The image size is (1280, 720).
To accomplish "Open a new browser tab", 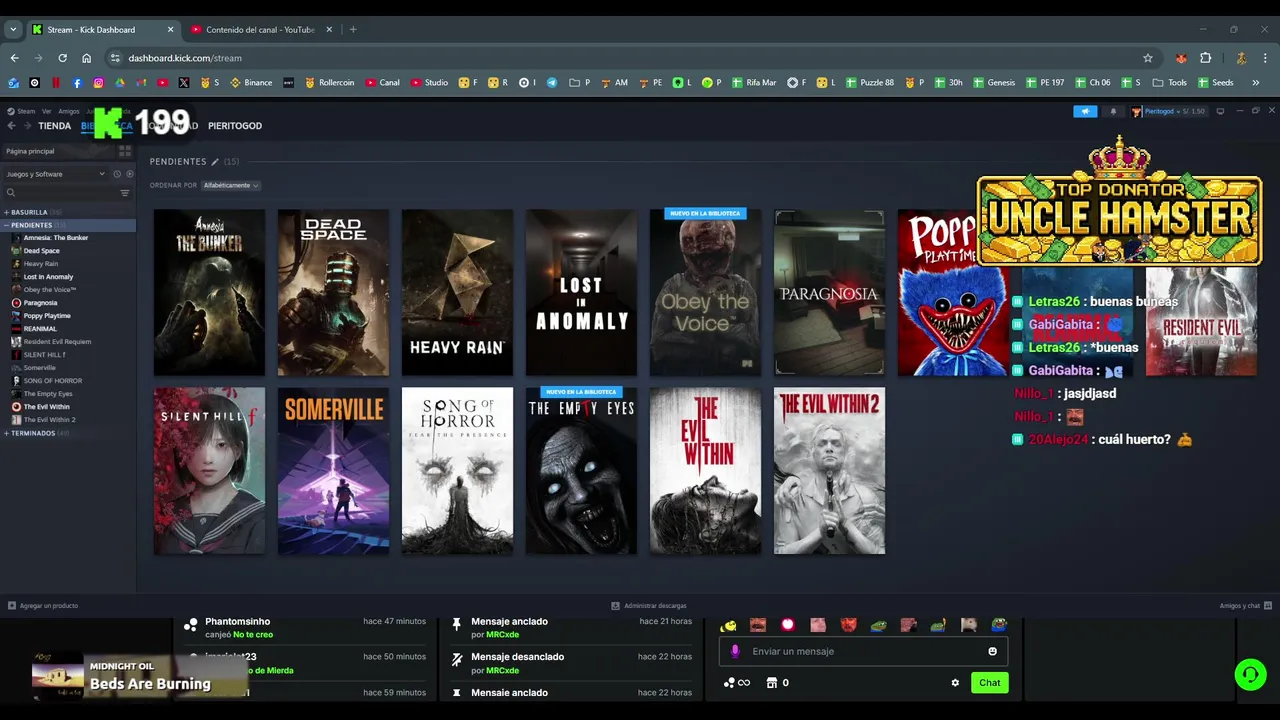I will (352, 30).
